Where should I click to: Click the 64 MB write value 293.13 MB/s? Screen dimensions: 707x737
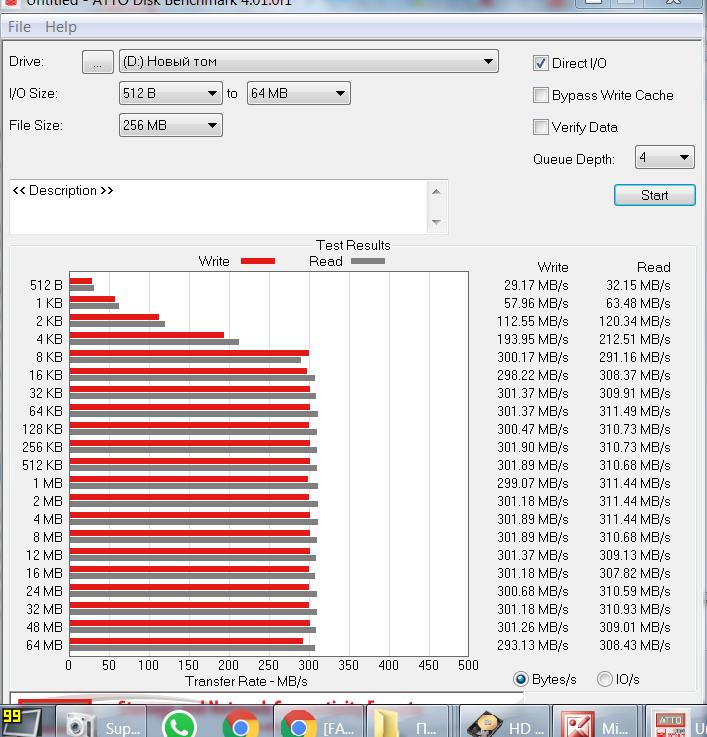[x=533, y=645]
